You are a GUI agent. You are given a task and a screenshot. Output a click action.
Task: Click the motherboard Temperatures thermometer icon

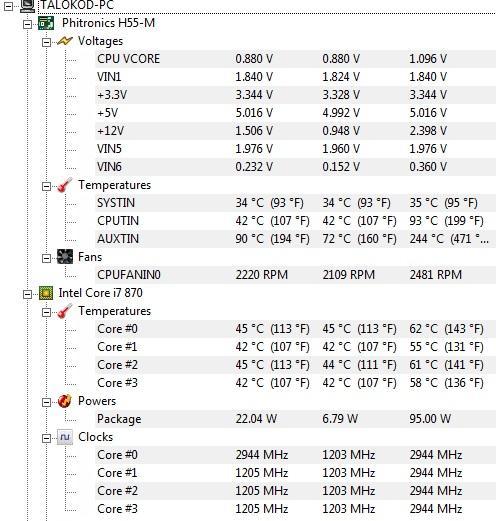[65, 185]
